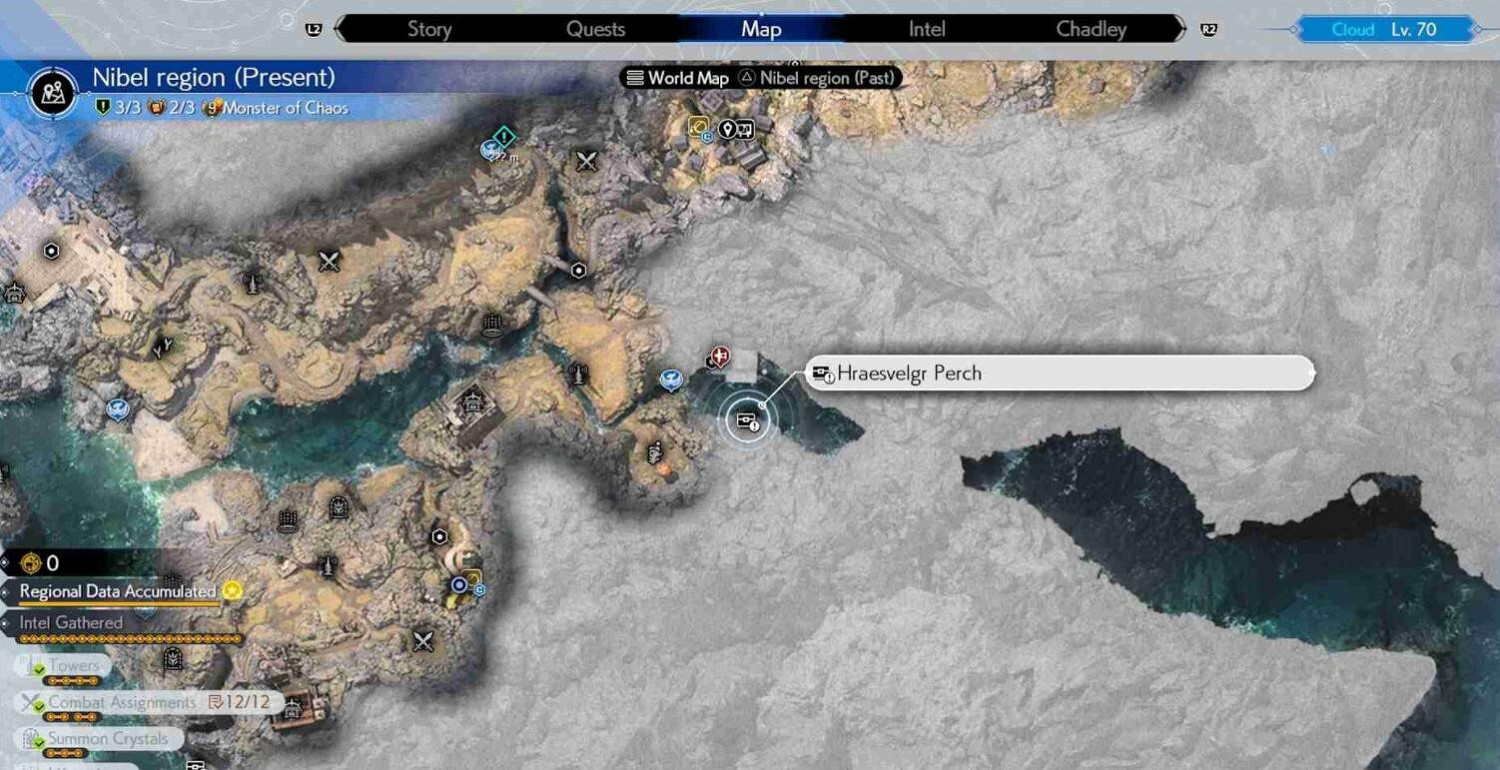Select the yellow Regional Data star badge

click(232, 591)
